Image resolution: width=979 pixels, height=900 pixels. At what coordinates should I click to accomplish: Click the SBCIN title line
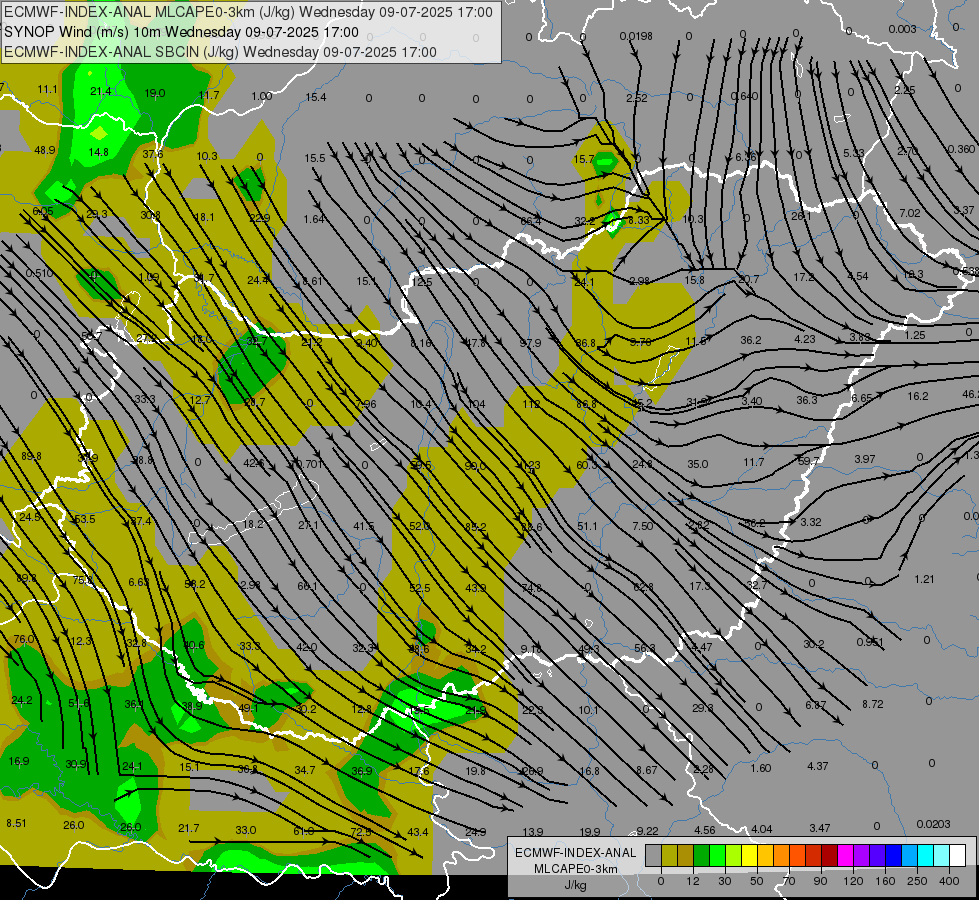(x=220, y=52)
